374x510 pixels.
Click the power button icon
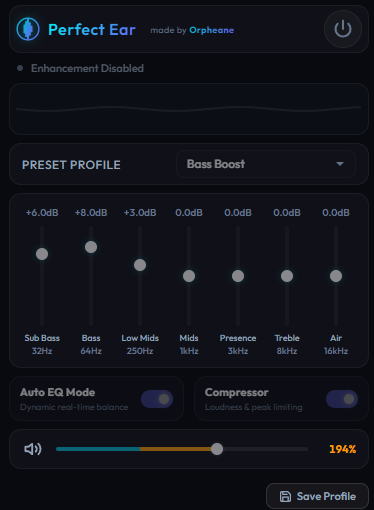pos(343,29)
